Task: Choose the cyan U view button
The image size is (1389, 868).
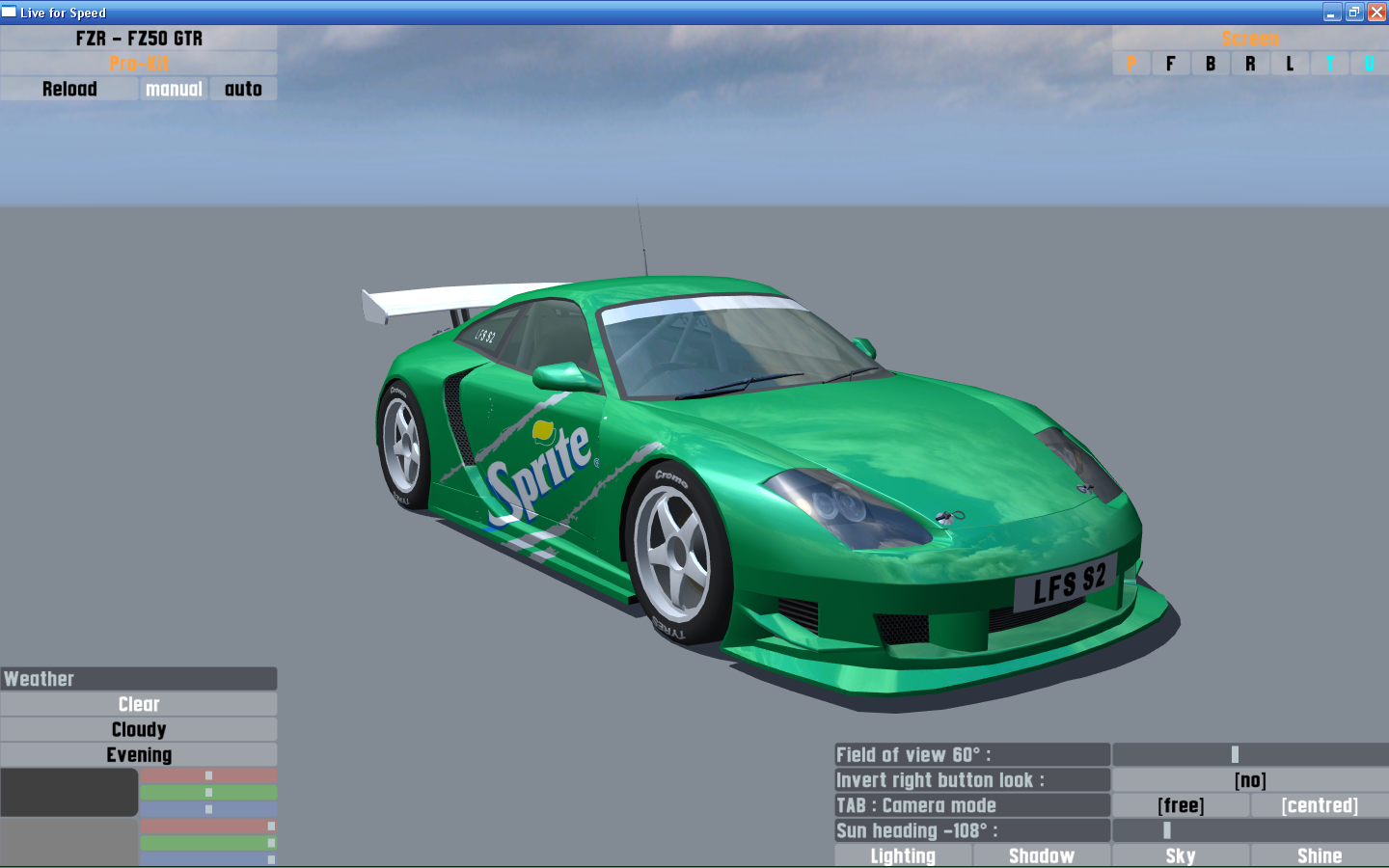Action: point(1369,64)
